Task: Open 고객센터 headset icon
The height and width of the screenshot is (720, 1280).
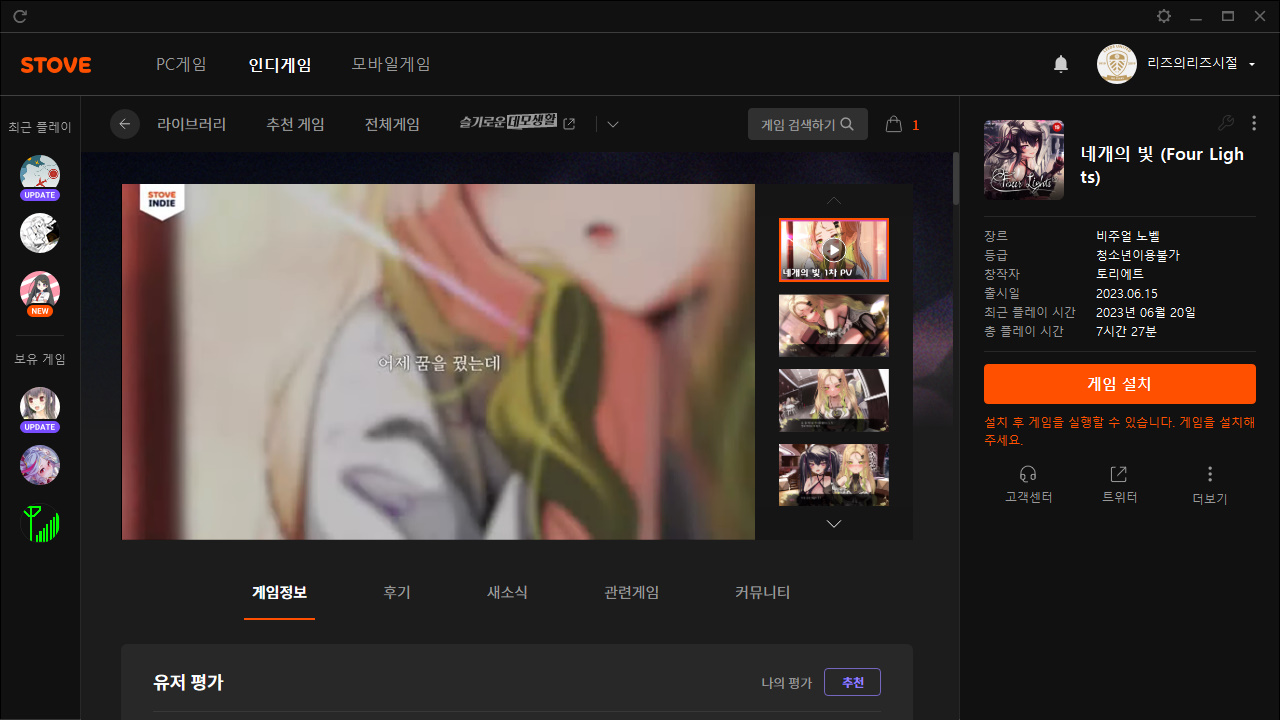Action: click(x=1028, y=474)
